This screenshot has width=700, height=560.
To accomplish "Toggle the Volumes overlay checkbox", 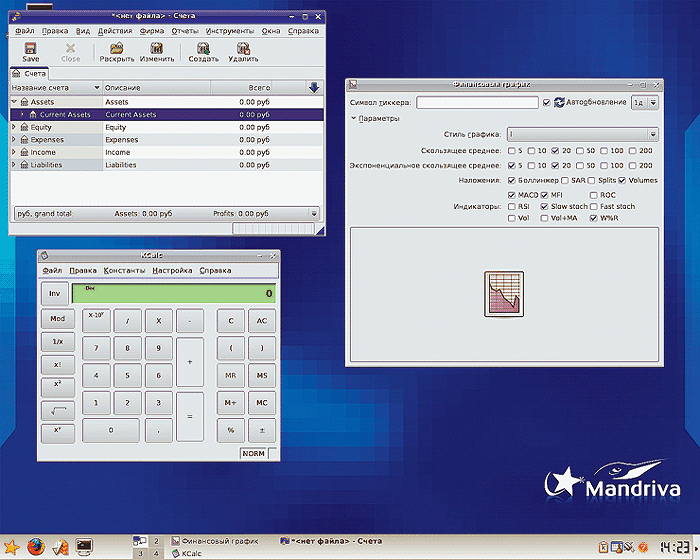I will [622, 180].
